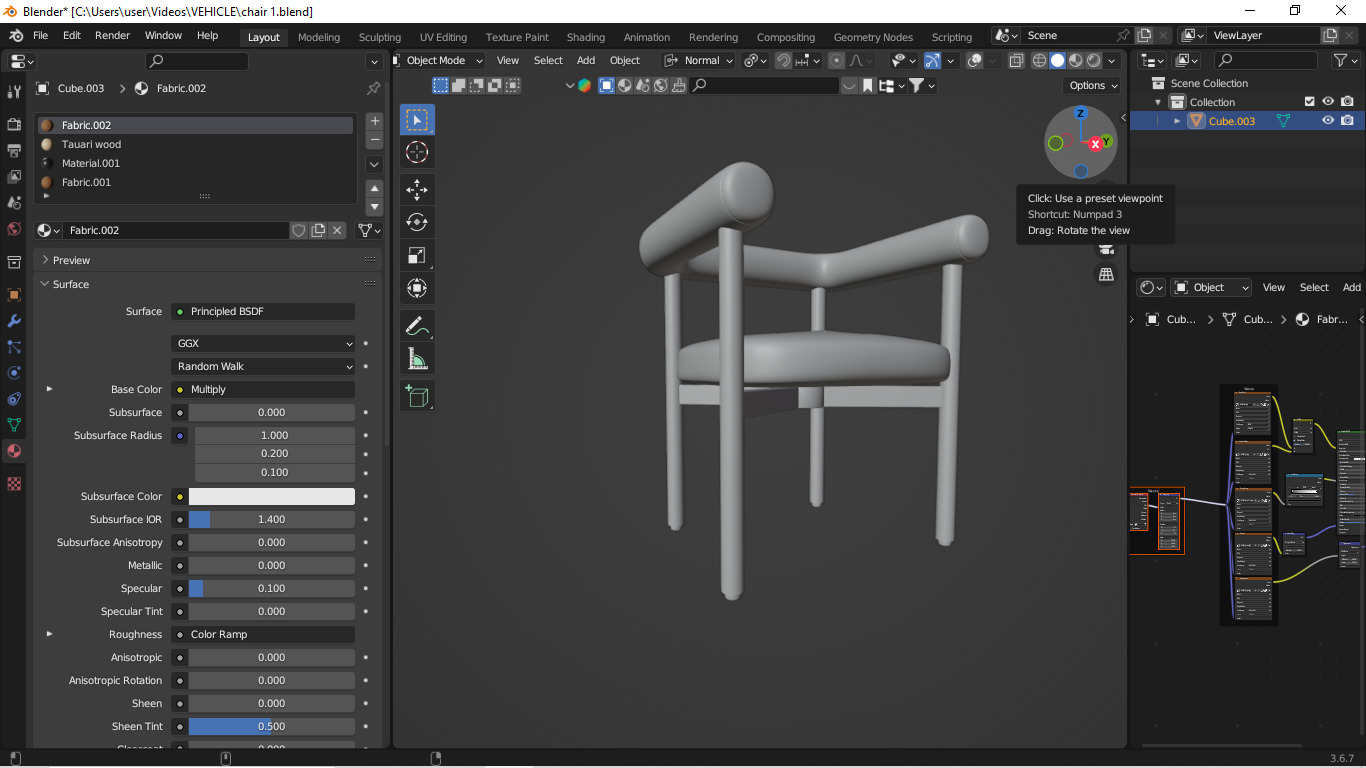Viewport: 1366px width, 768px height.
Task: Disable Cube.003 in renders camera icon
Action: tap(1348, 121)
